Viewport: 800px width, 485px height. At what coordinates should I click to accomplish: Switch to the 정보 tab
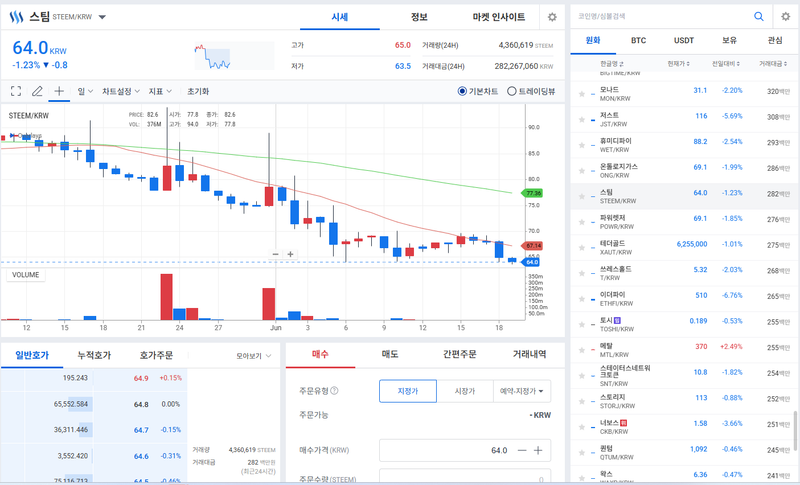point(419,17)
